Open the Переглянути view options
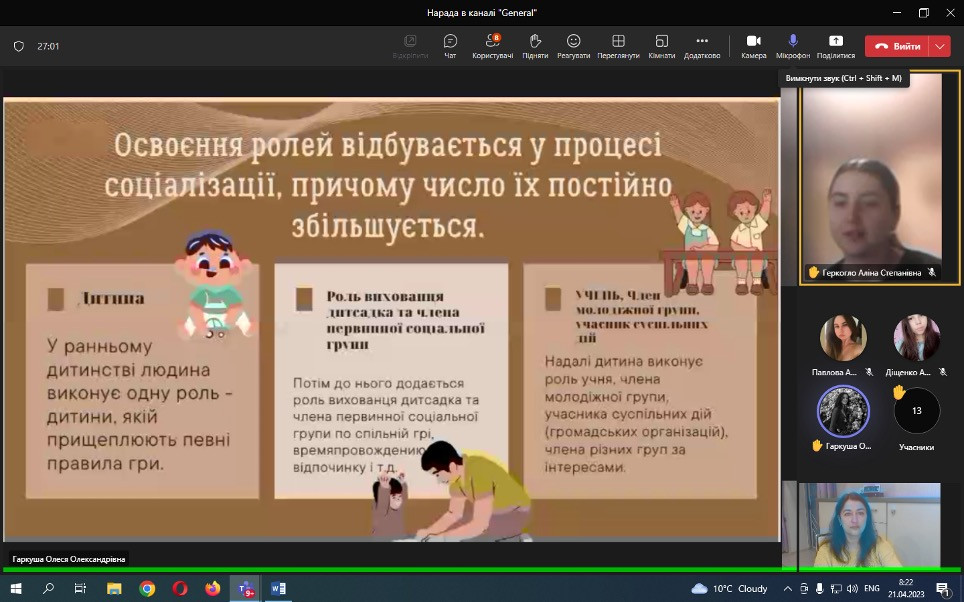This screenshot has width=964, height=602. 618,46
